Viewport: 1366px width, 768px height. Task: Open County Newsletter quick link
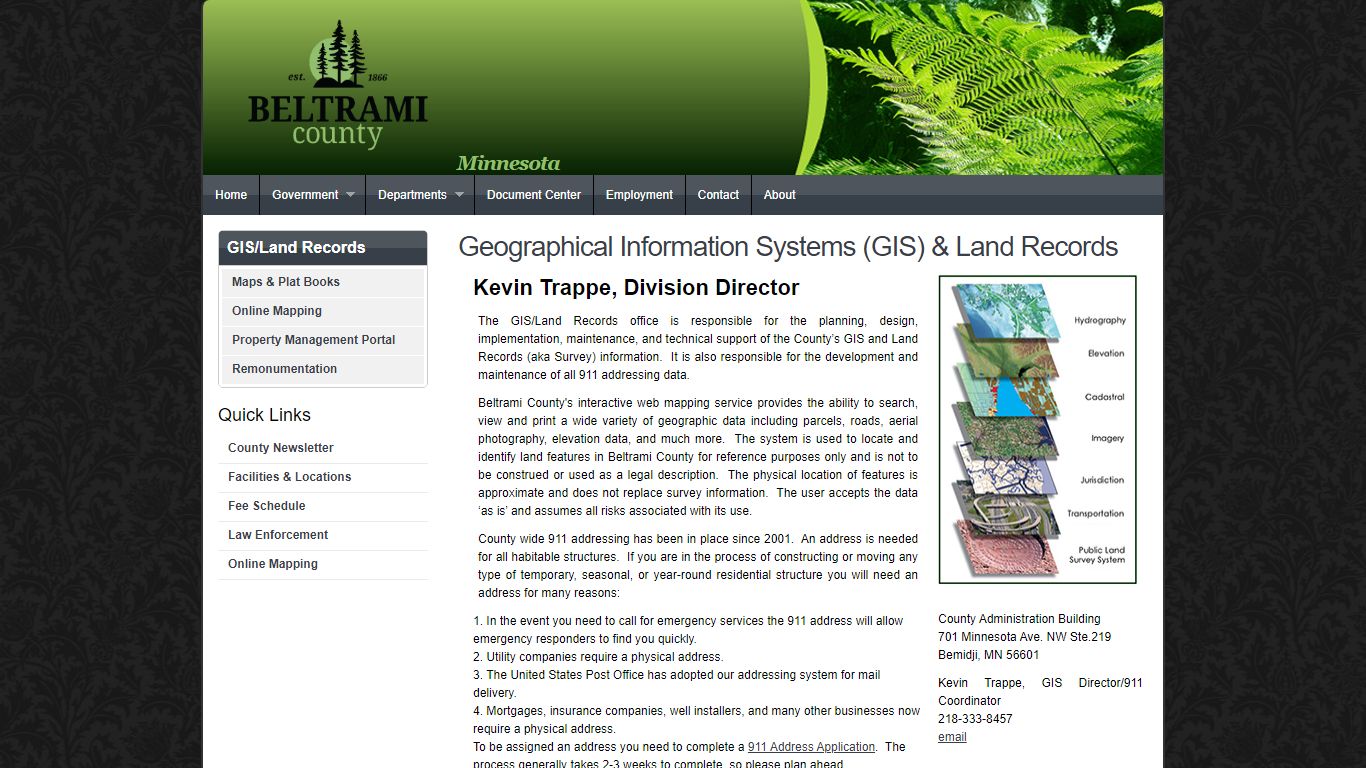[x=323, y=448]
